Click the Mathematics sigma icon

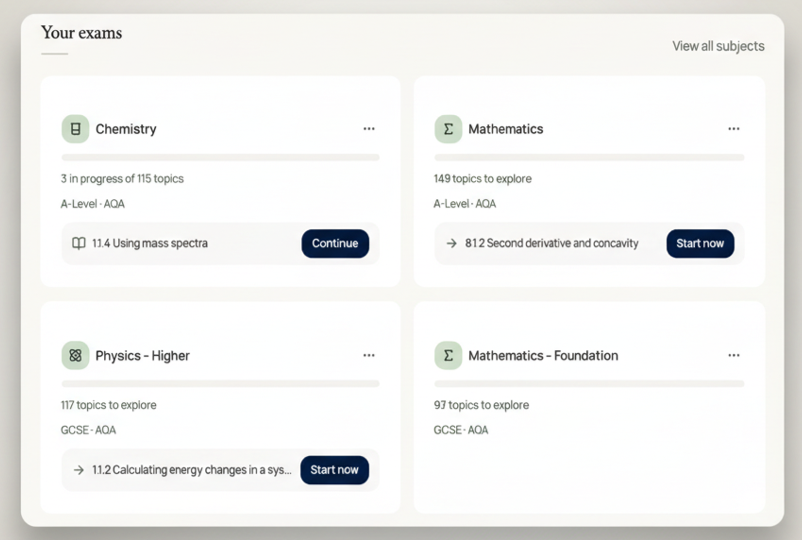point(448,129)
